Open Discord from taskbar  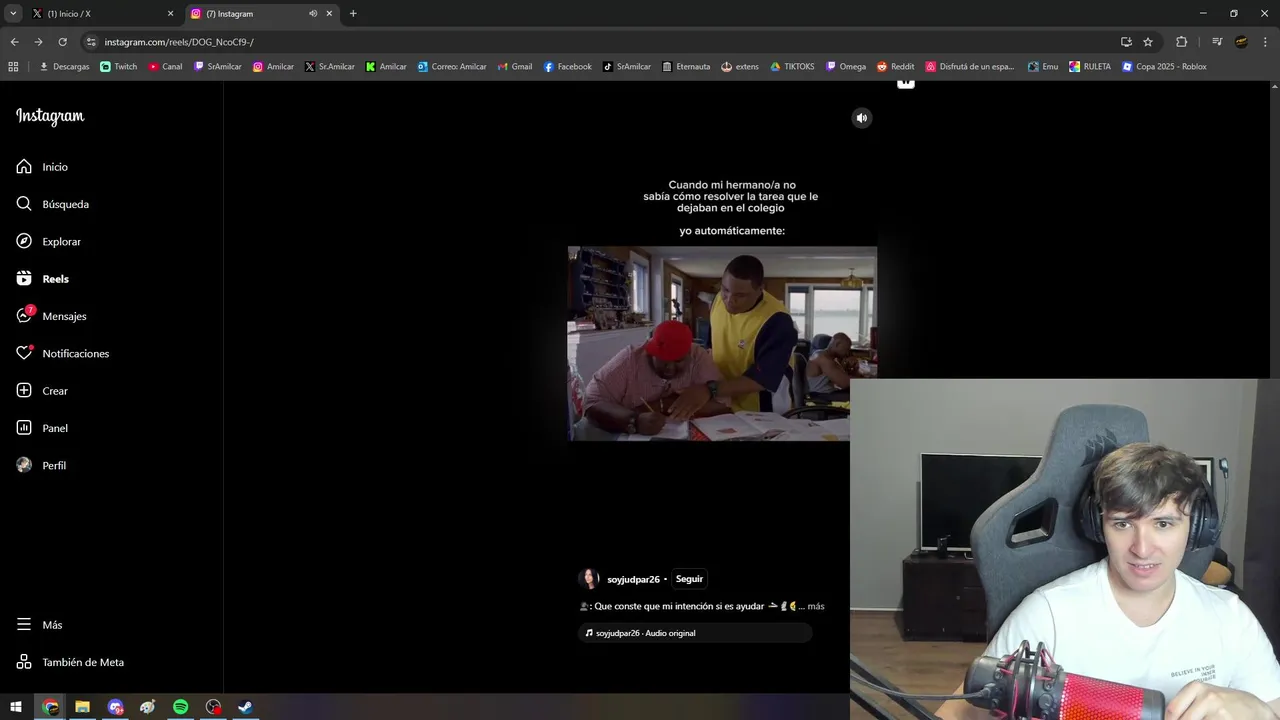115,707
